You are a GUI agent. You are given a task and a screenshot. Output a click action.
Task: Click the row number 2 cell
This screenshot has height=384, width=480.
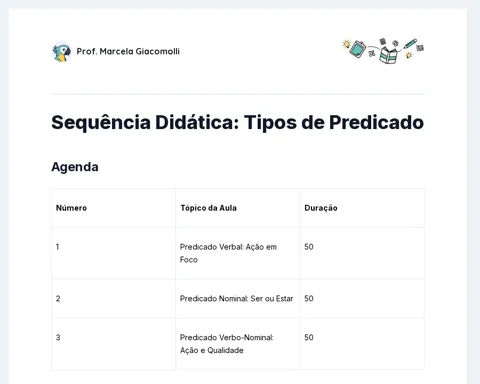(113, 299)
